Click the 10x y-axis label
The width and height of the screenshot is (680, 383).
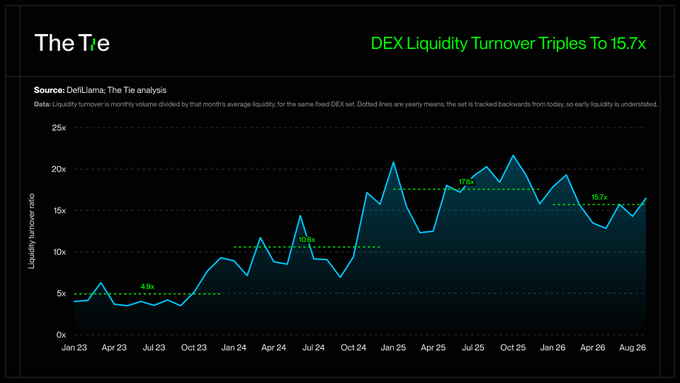[59, 252]
